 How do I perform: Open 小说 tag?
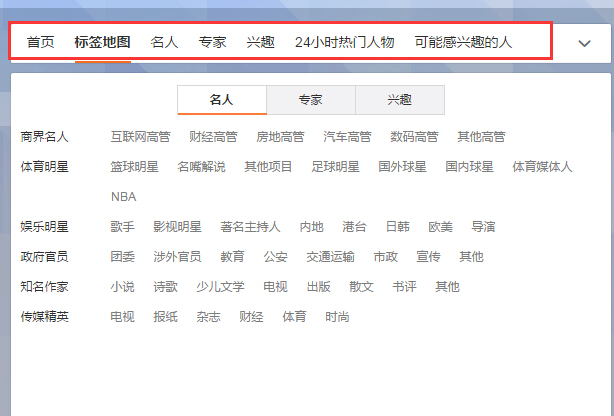click(123, 287)
